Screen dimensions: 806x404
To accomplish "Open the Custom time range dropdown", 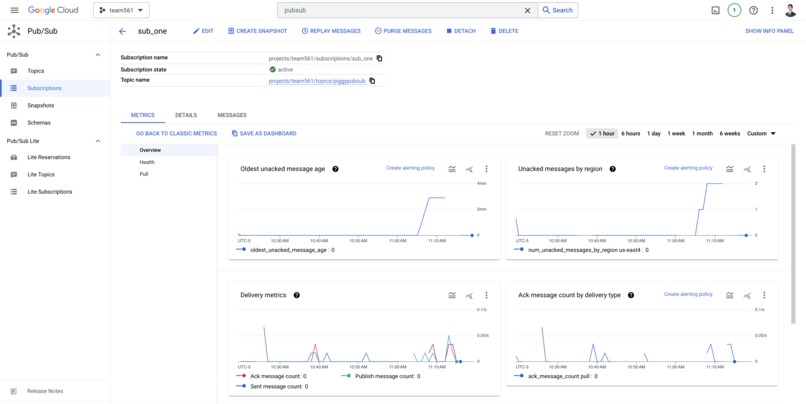I will click(x=761, y=134).
